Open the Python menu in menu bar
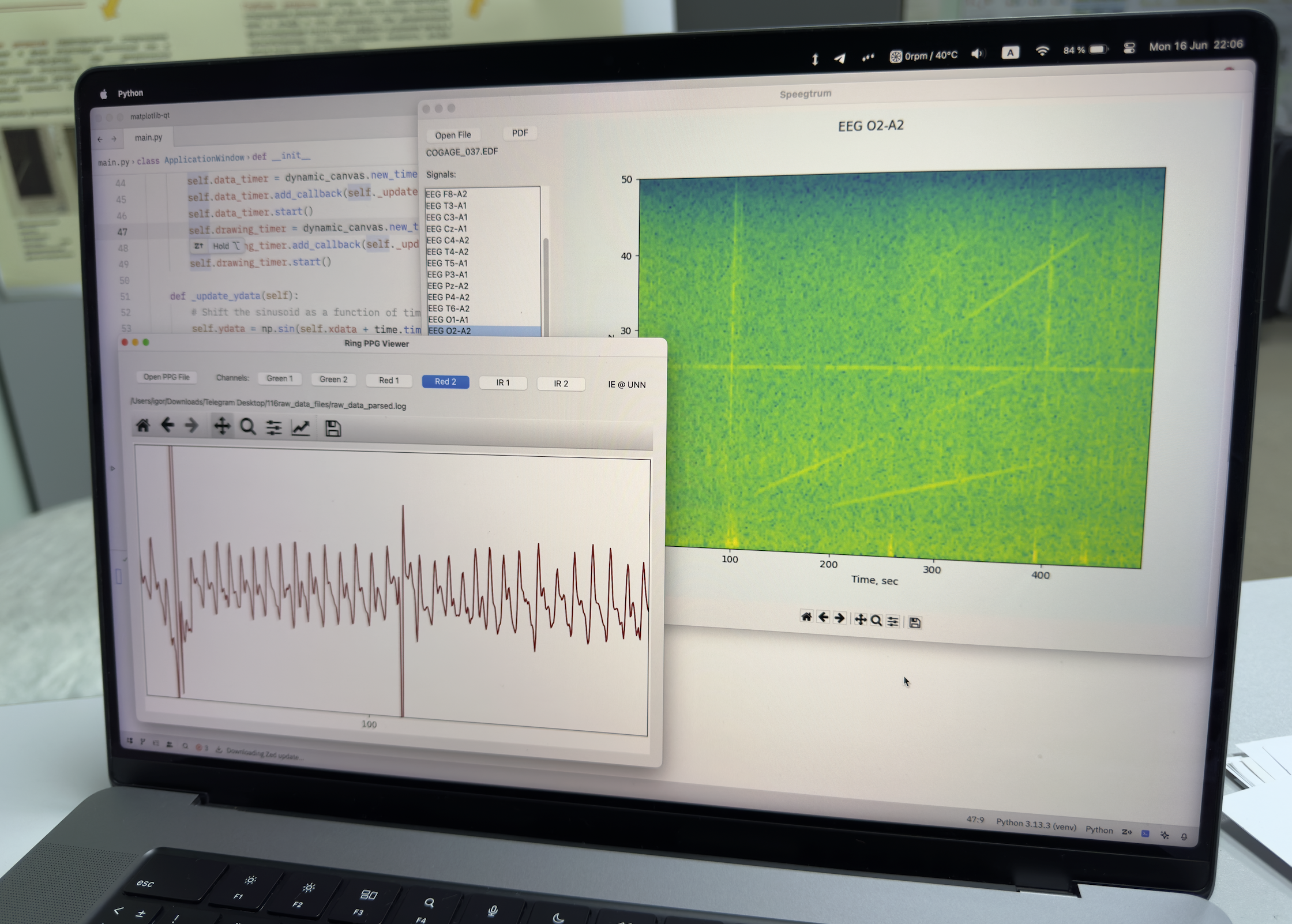 point(130,93)
